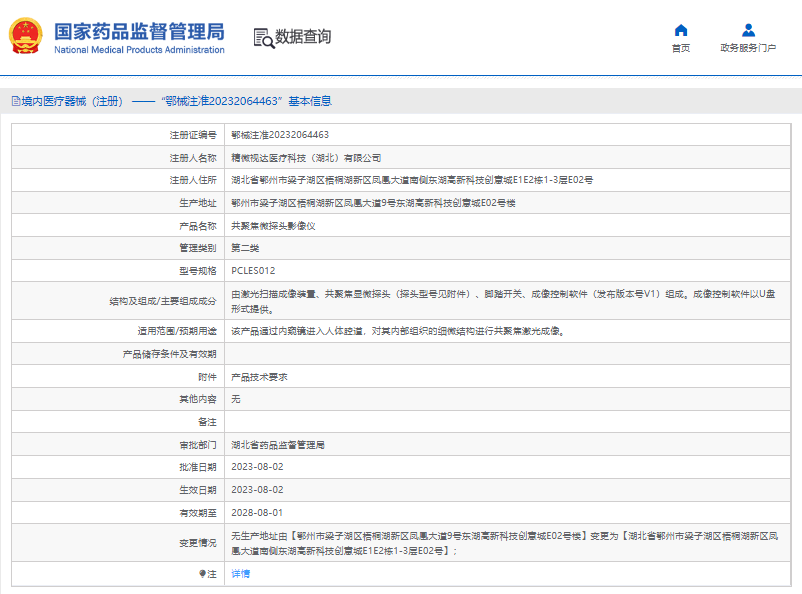802x594 pixels.
Task: Select 2023-08-02 in the 生效日期 row
Action: click(x=257, y=490)
